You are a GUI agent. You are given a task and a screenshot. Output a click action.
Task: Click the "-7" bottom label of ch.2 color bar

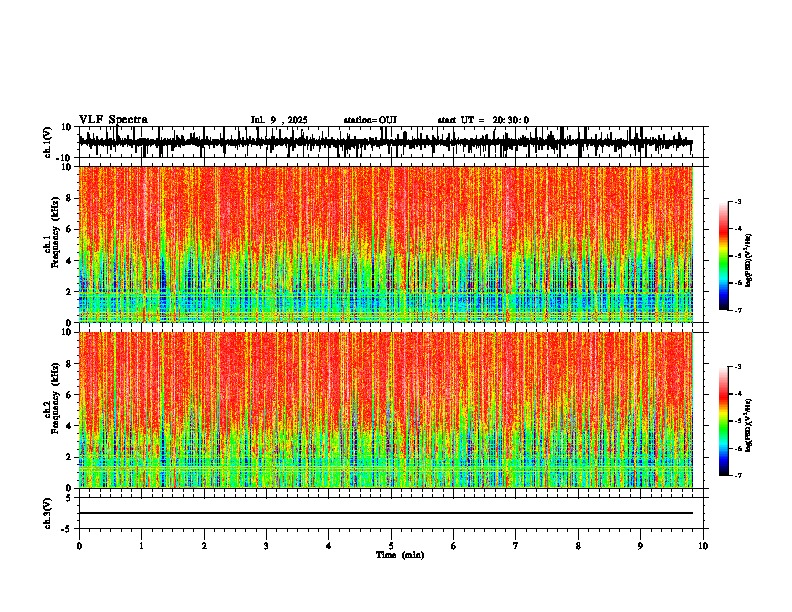pyautogui.click(x=737, y=475)
